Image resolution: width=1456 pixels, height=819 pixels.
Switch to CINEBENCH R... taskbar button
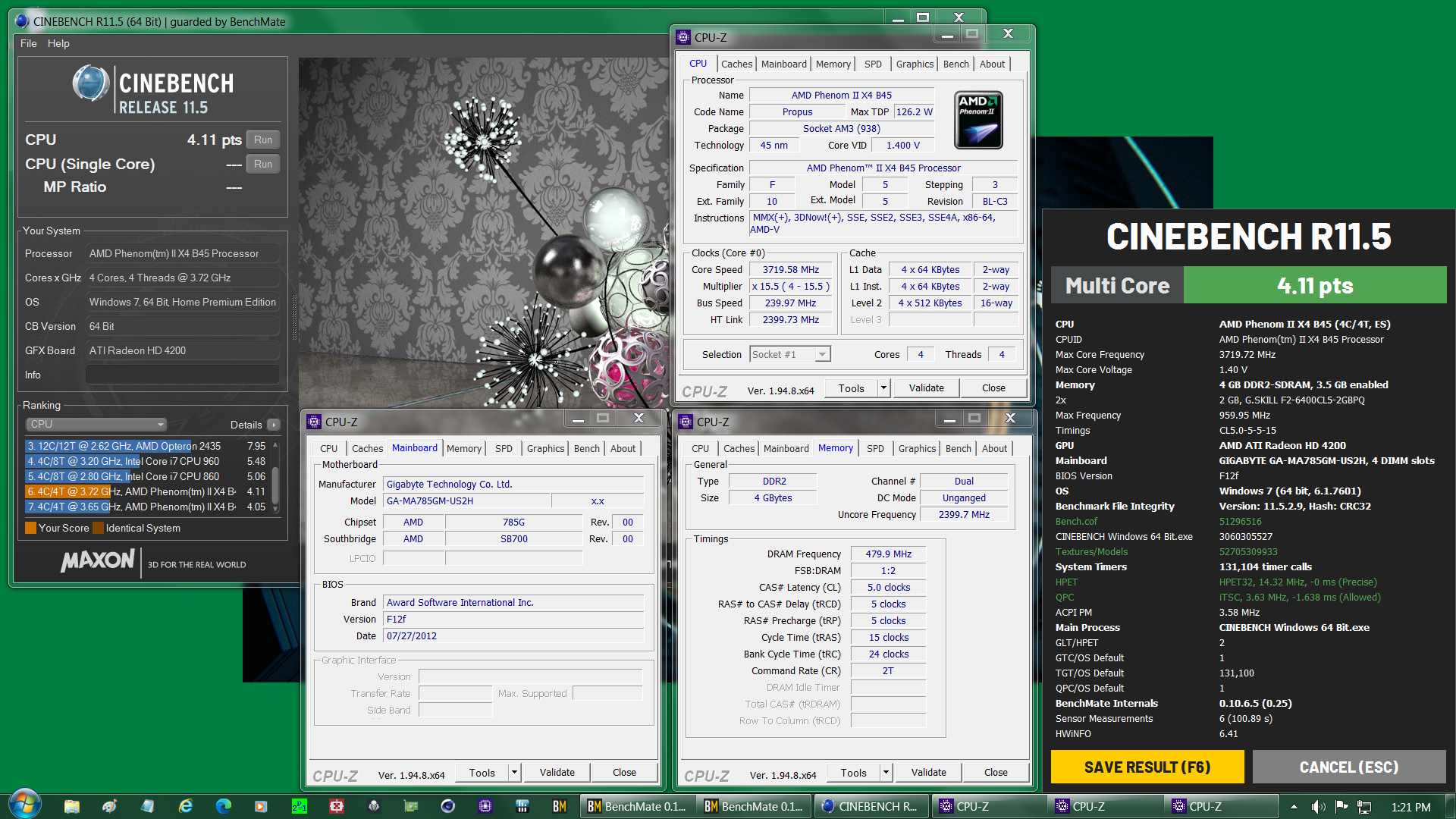(x=871, y=806)
